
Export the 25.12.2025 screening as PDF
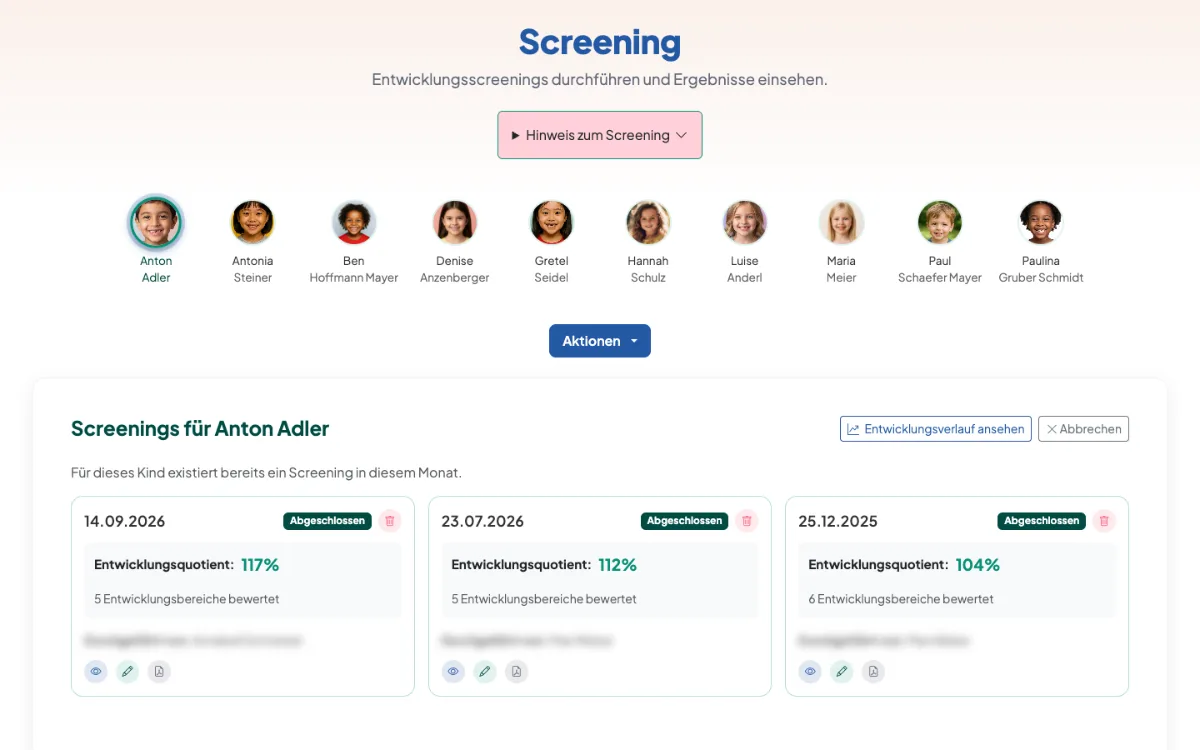coord(873,671)
